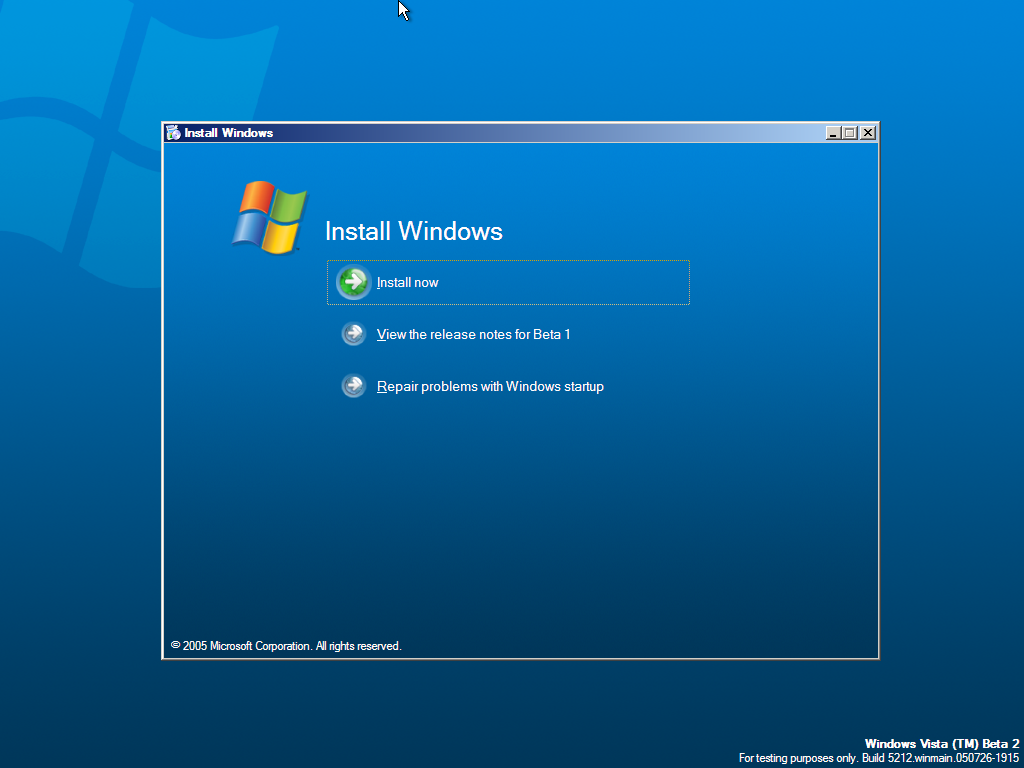Click the arrow icon beside View the release notes

coord(354,334)
